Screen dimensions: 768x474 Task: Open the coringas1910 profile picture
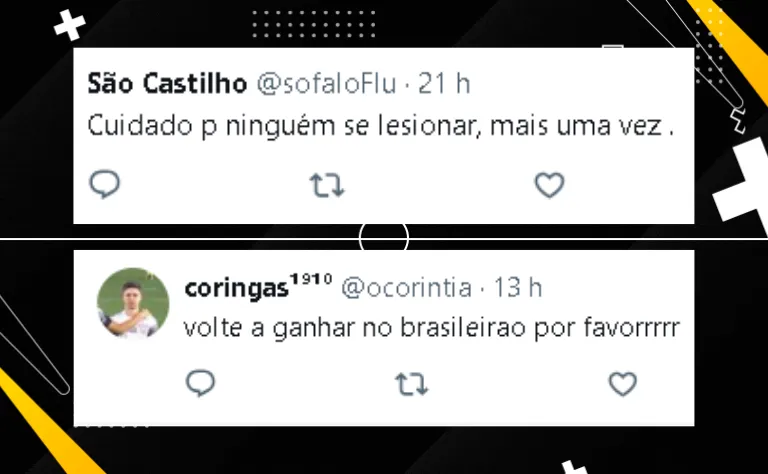(133, 304)
